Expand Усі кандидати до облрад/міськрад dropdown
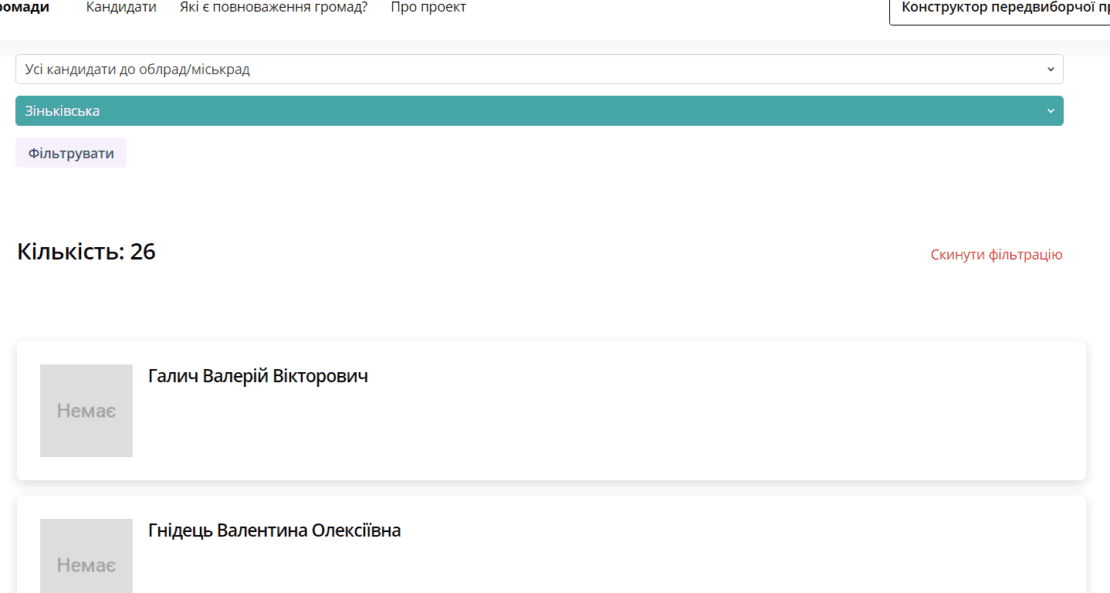The height and width of the screenshot is (593, 1110). [x=539, y=69]
